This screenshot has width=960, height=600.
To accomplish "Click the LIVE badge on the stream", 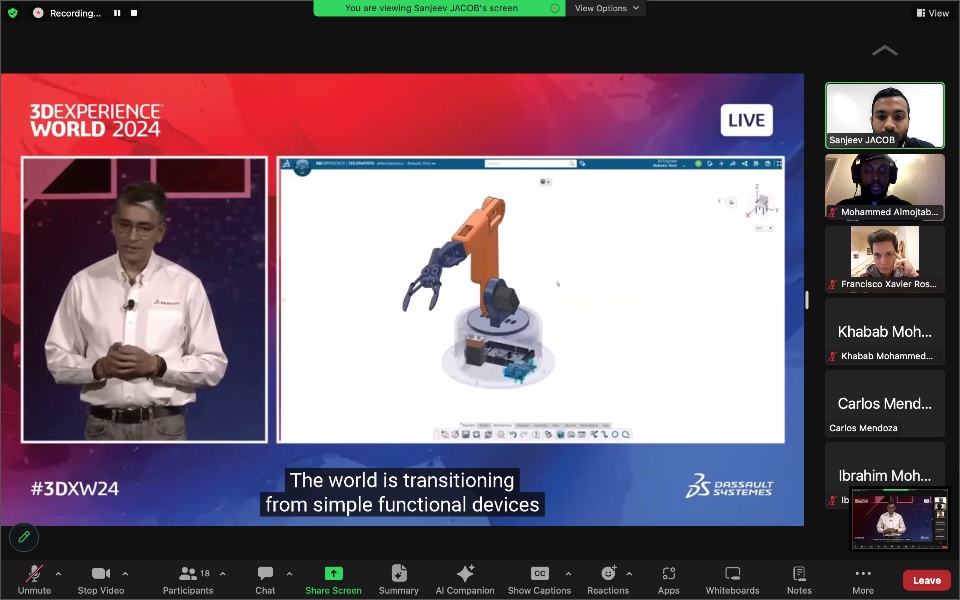I will (x=746, y=120).
